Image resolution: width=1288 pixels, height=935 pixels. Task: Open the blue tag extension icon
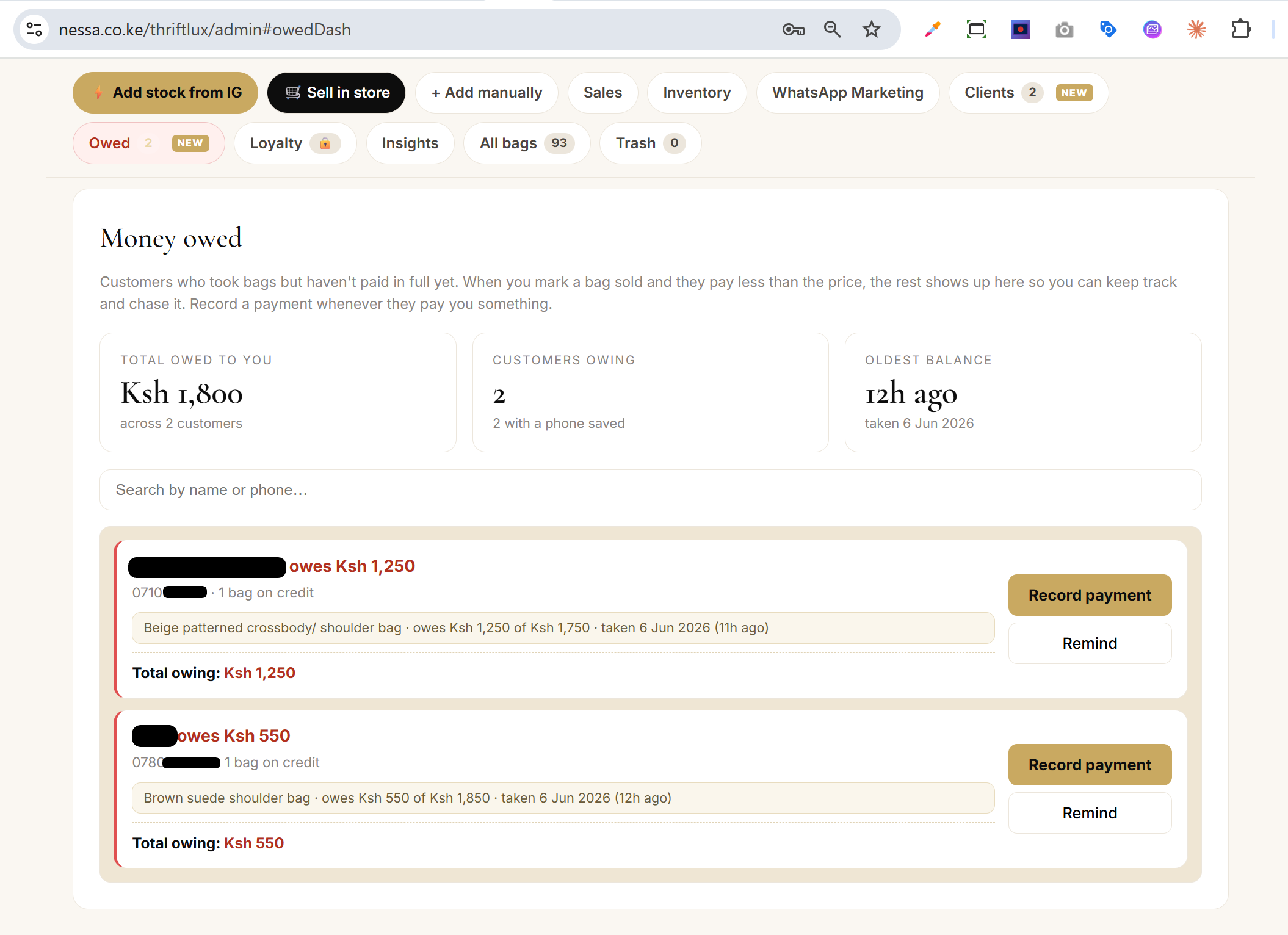tap(1108, 29)
